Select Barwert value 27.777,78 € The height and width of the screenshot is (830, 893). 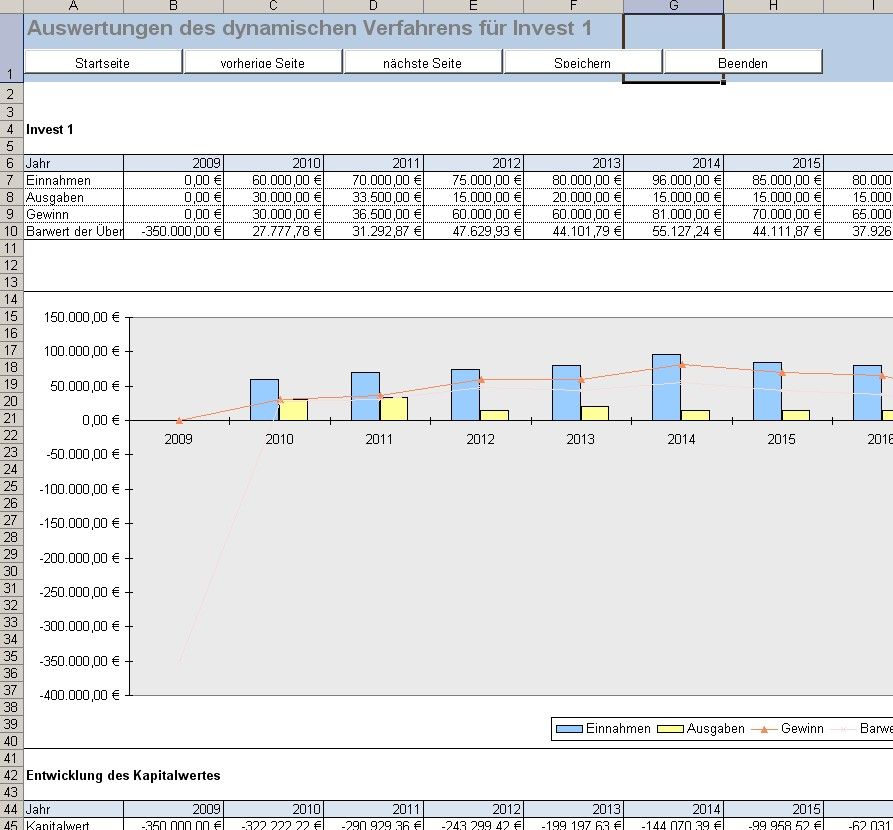click(273, 231)
